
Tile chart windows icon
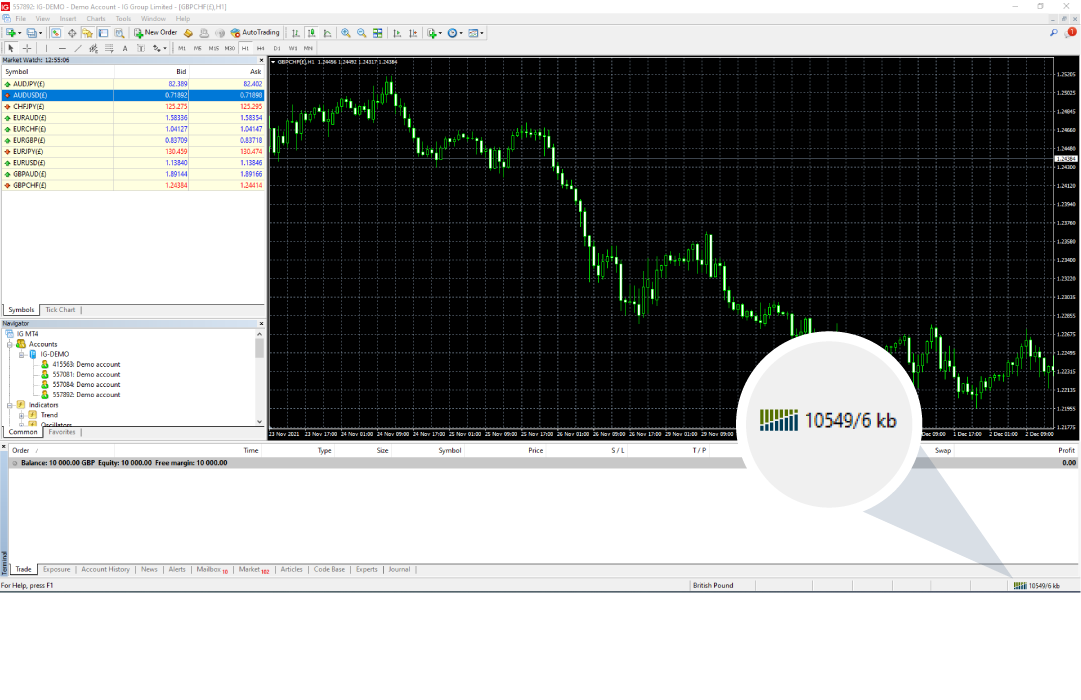tap(378, 32)
